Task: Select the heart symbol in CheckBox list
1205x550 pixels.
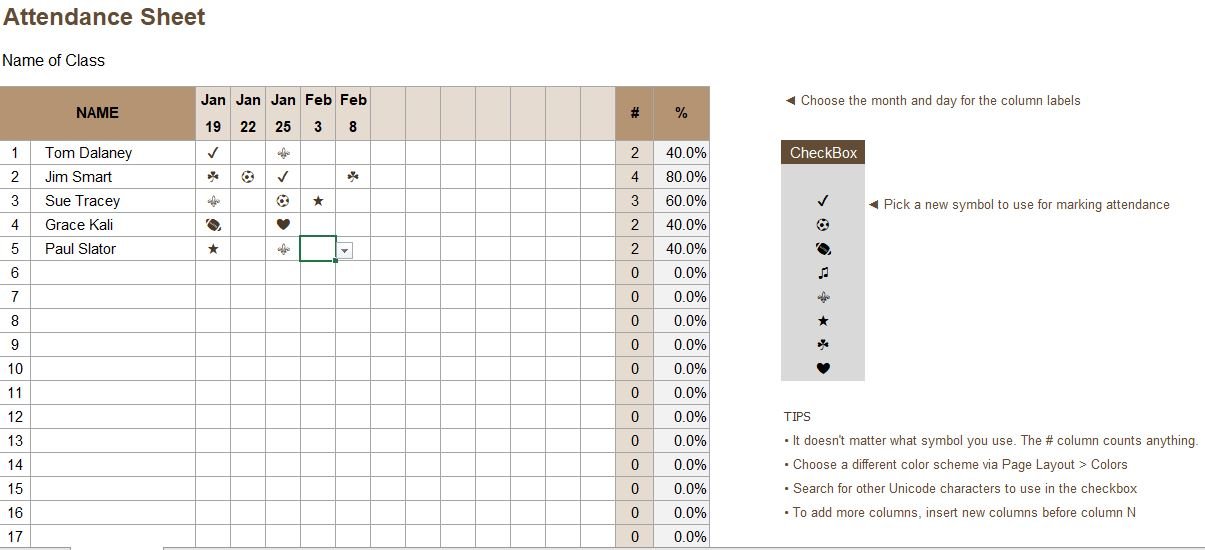Action: pos(823,369)
